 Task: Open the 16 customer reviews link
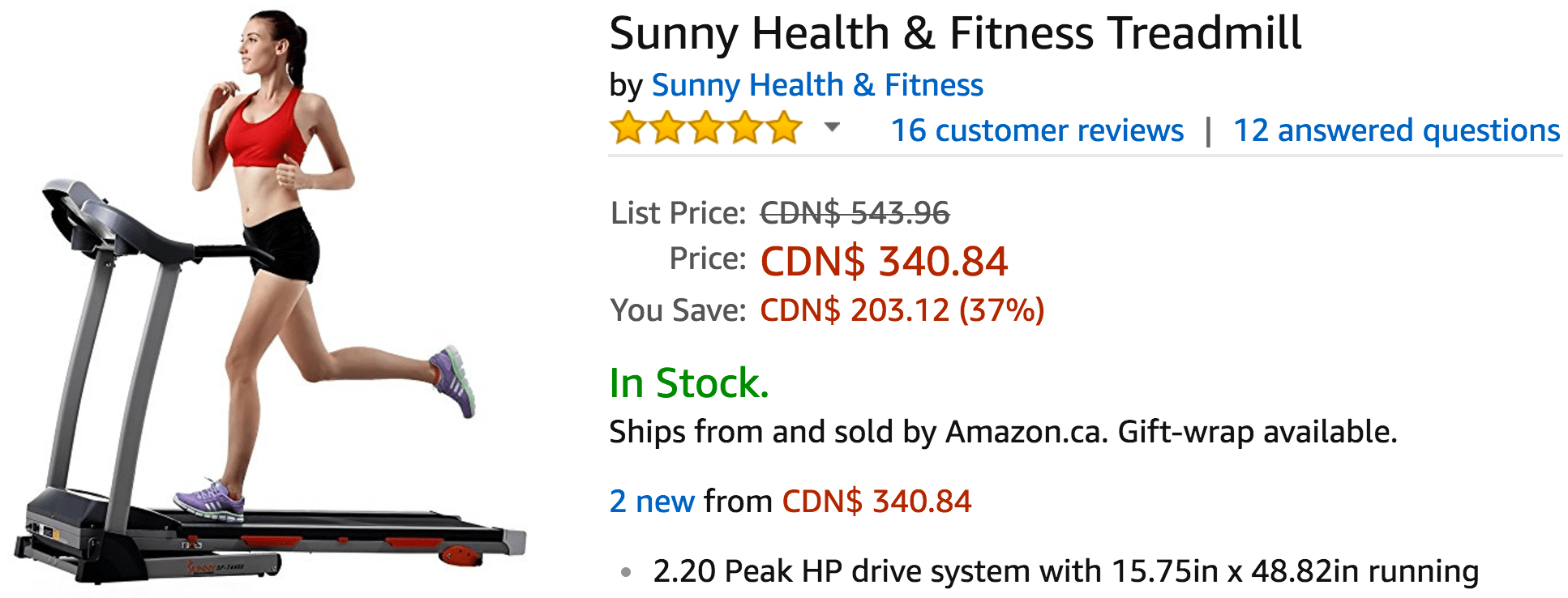[1037, 130]
